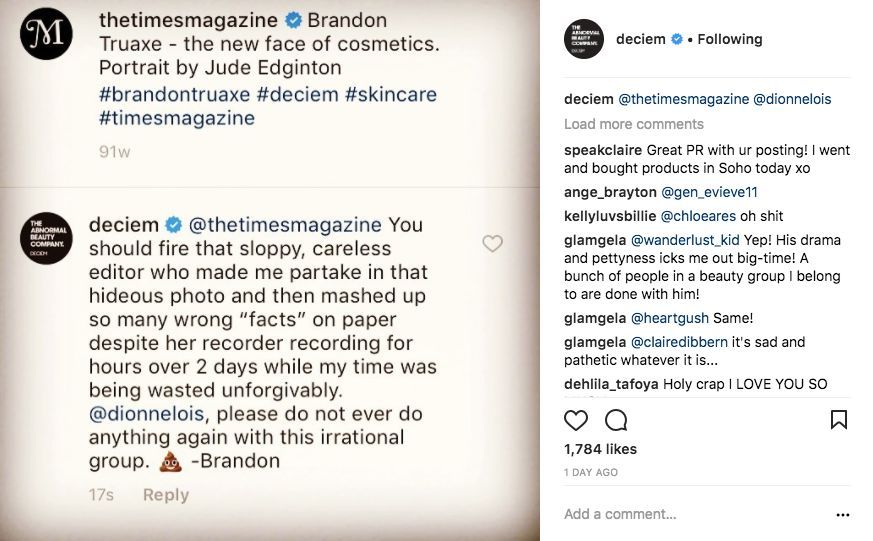Click the @heartgush mention

(669, 318)
